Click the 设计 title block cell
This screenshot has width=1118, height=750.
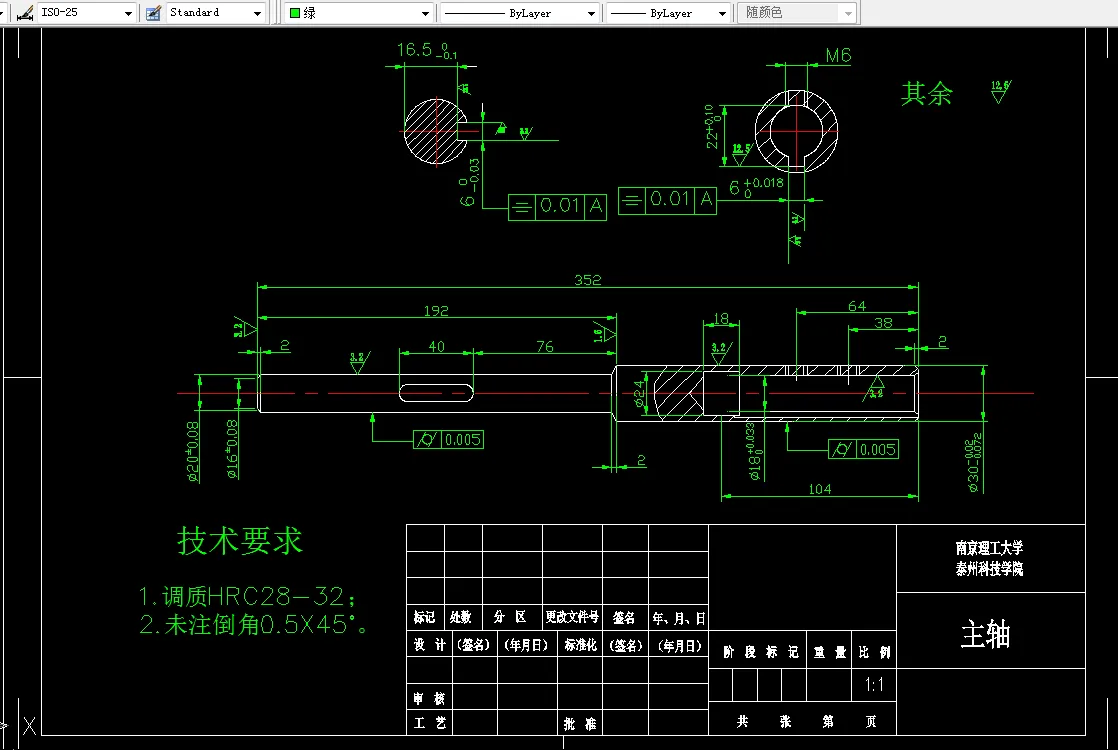(429, 645)
